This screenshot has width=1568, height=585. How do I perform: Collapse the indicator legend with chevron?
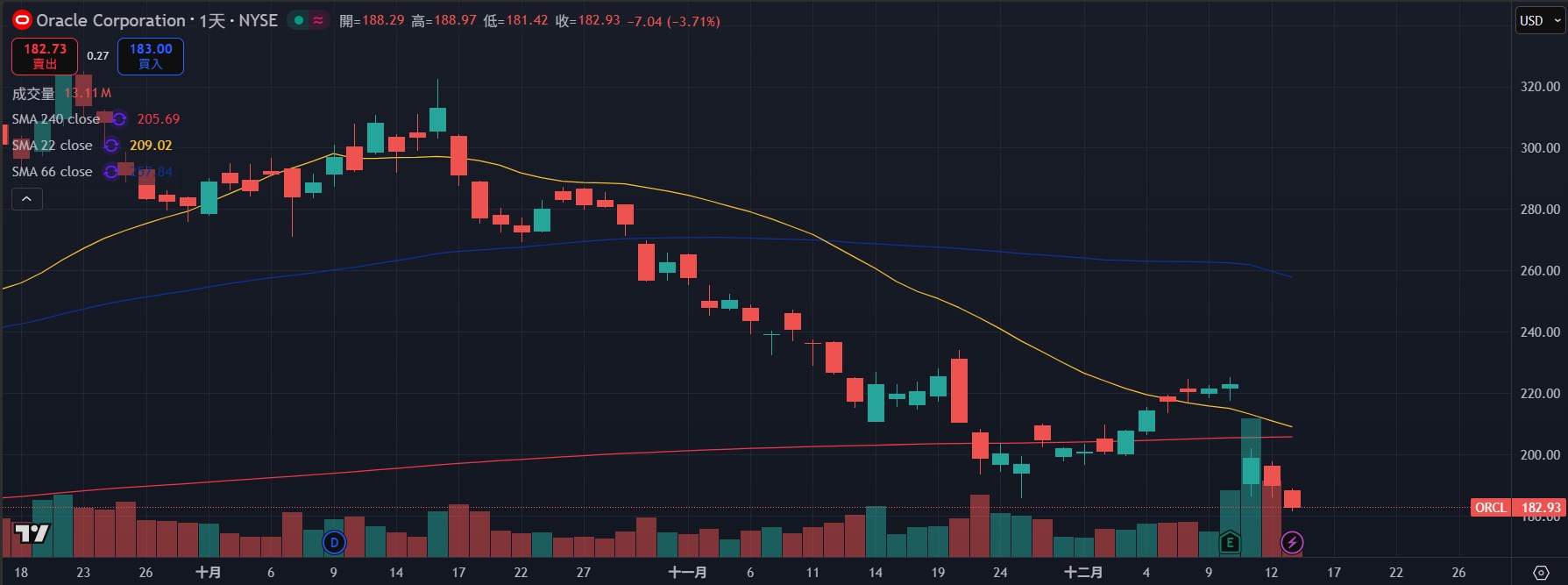27,199
